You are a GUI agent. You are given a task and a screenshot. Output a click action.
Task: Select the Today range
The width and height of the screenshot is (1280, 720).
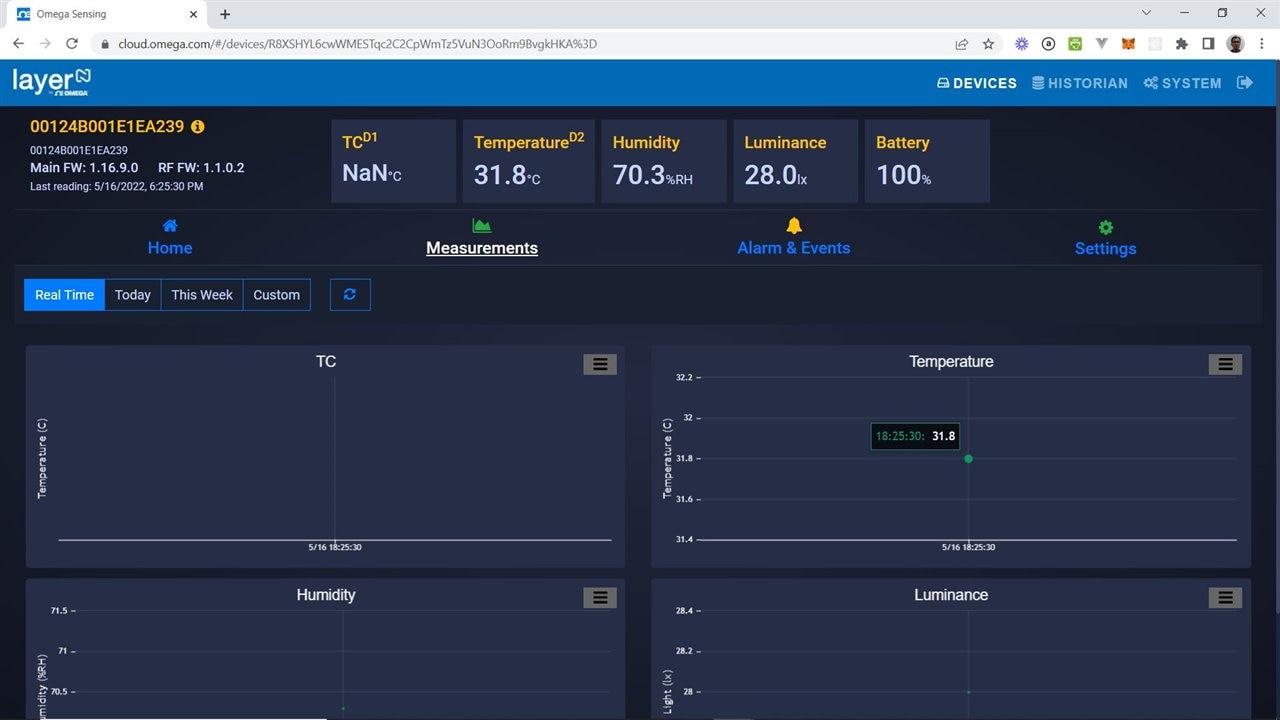tap(133, 295)
